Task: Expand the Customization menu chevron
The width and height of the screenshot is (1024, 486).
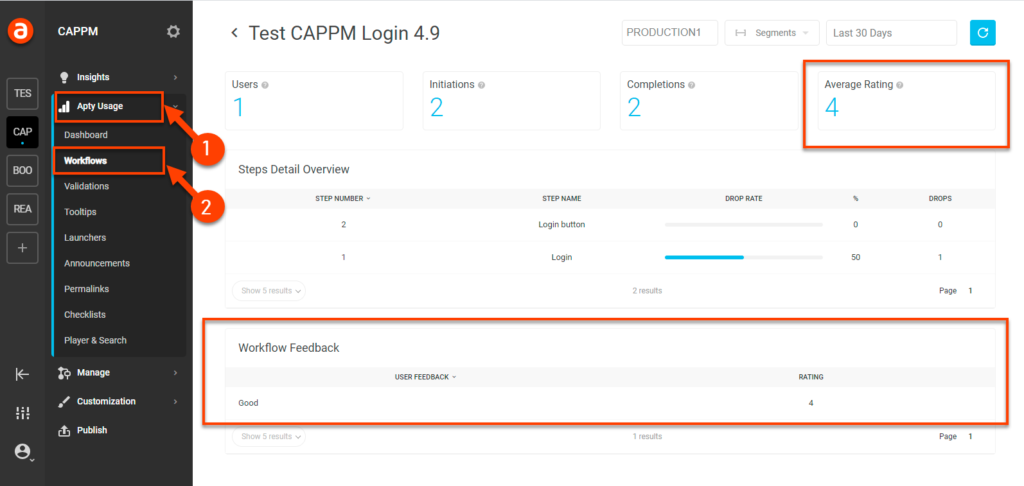Action: pyautogui.click(x=175, y=402)
